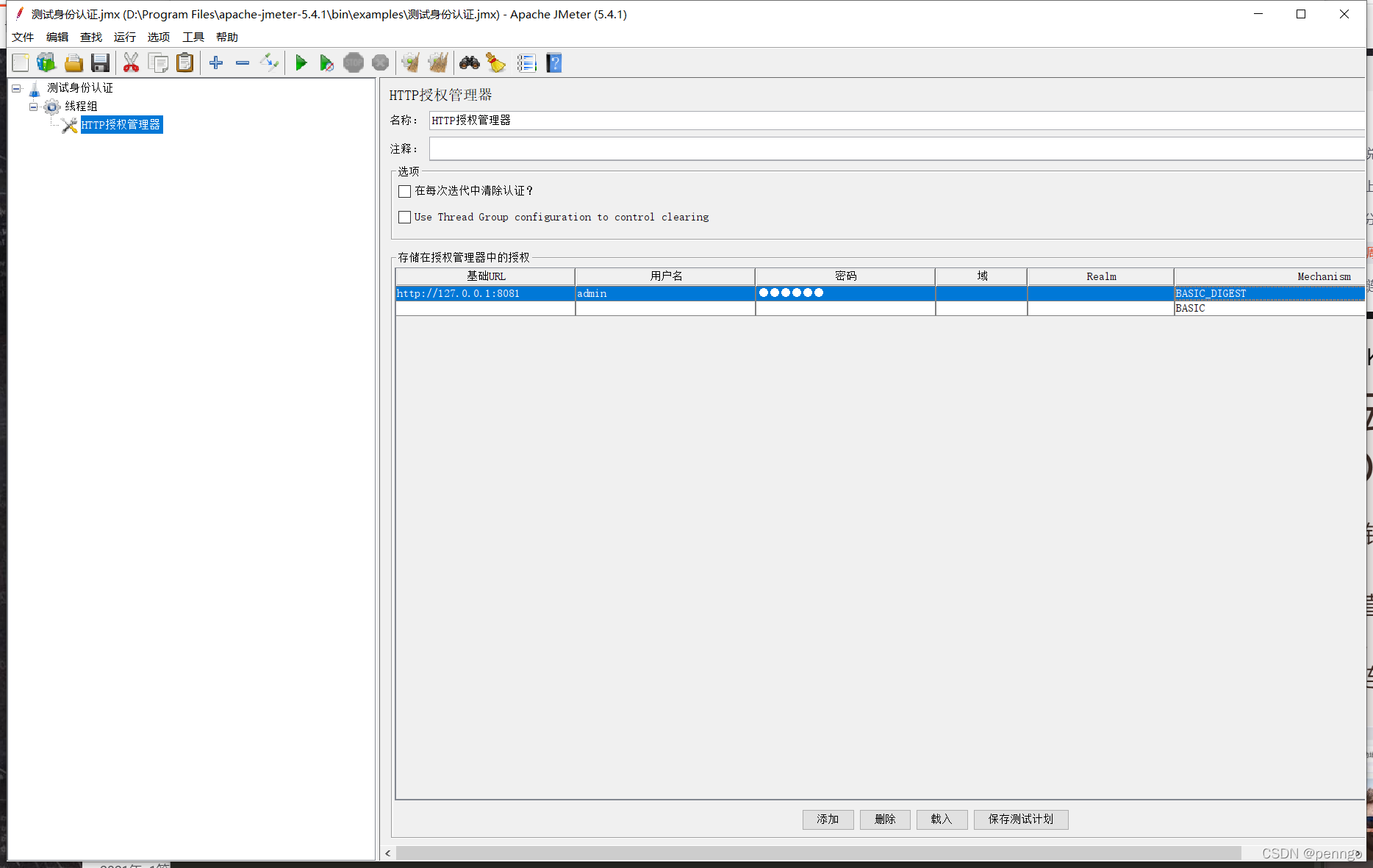1373x868 pixels.
Task: Select HTTP授权管理器 tree item
Action: tap(121, 125)
